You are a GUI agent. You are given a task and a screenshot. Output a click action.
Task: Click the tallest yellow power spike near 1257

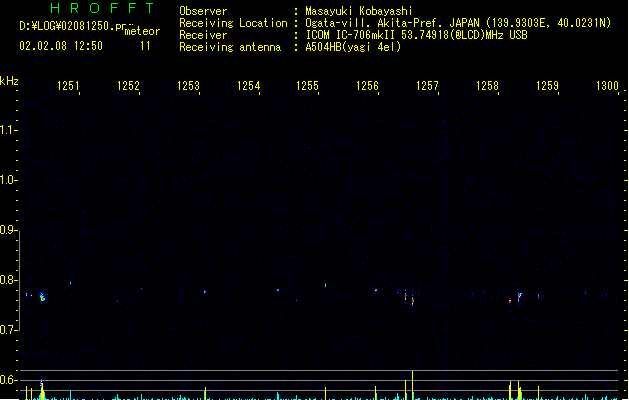coord(412,385)
